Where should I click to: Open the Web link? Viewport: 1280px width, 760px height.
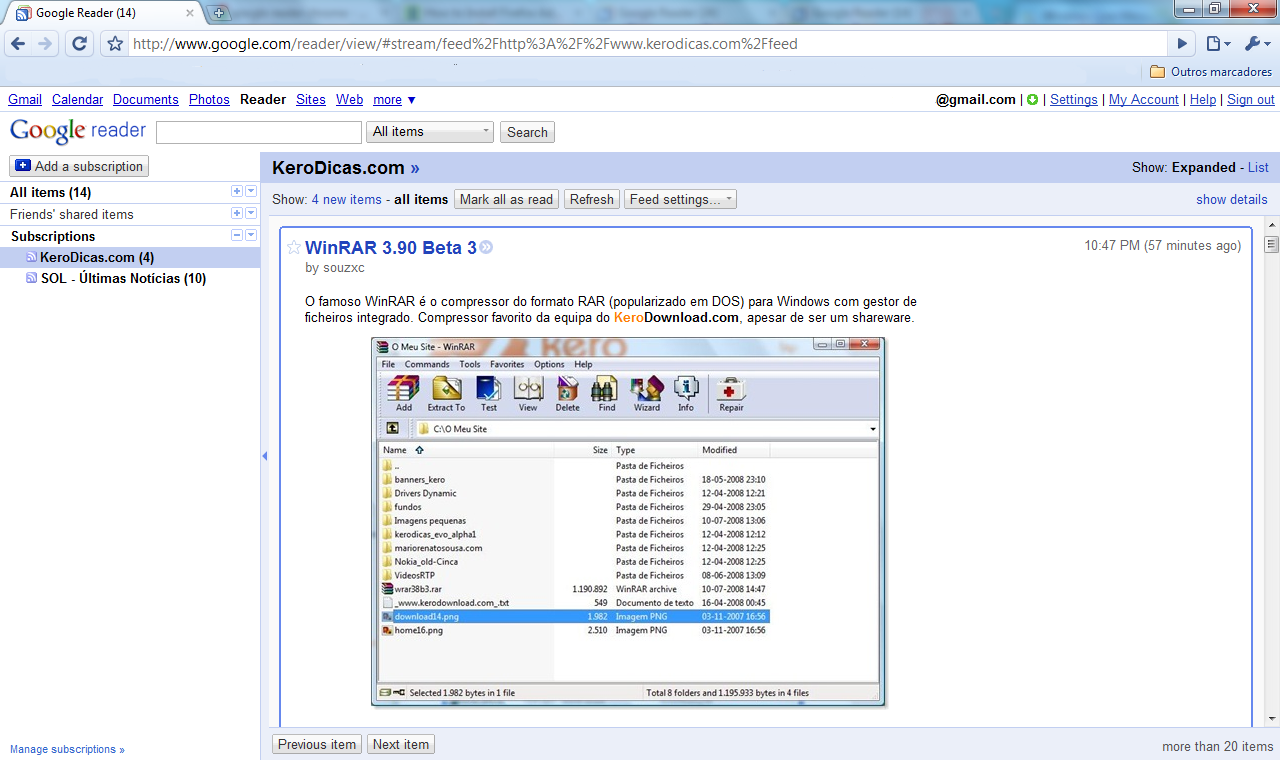point(349,100)
